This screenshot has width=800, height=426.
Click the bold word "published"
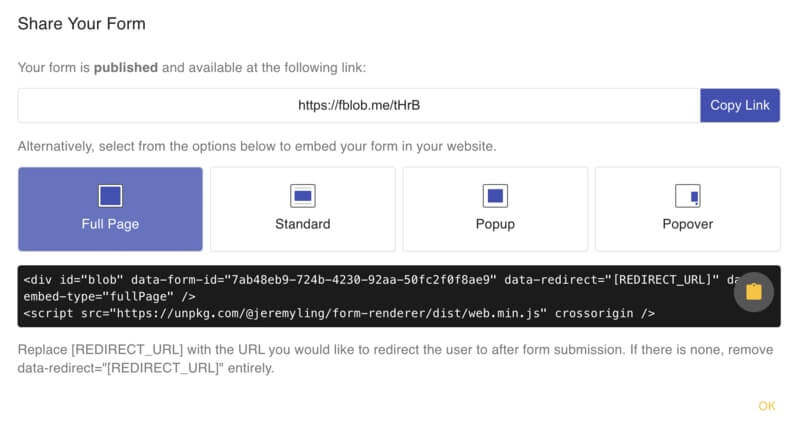(126, 68)
